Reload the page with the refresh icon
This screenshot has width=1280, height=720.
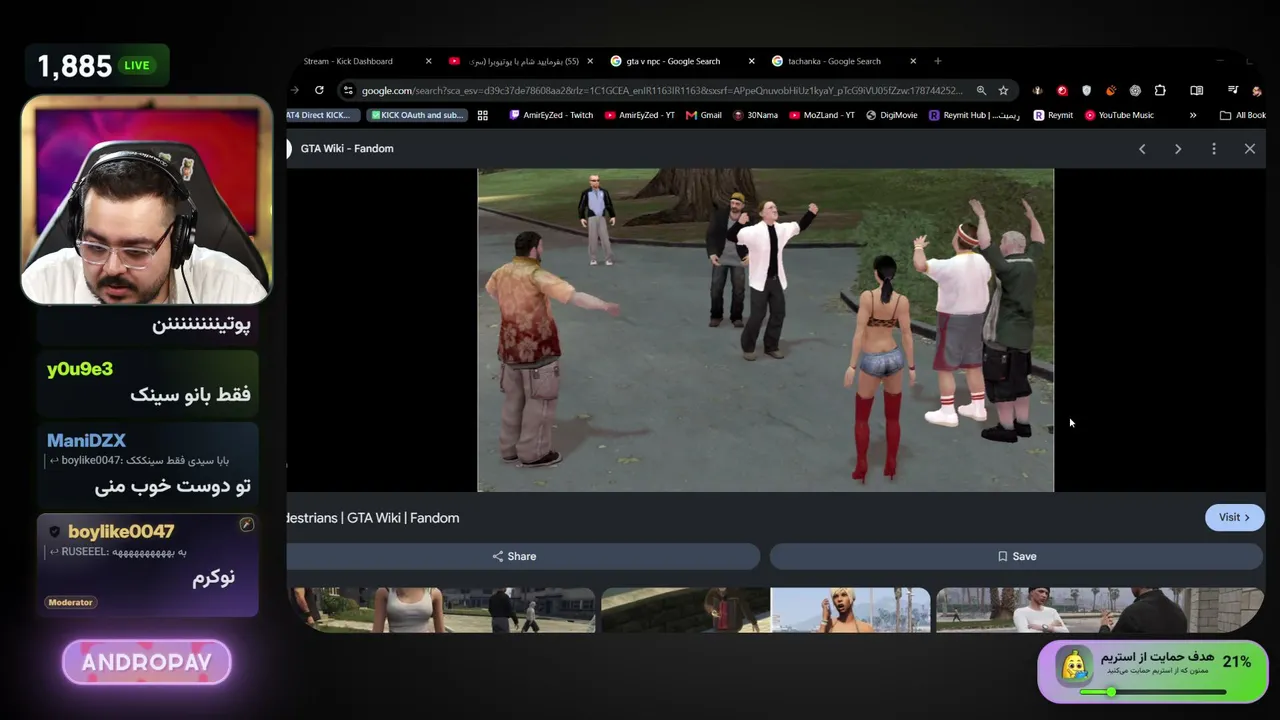click(x=319, y=90)
